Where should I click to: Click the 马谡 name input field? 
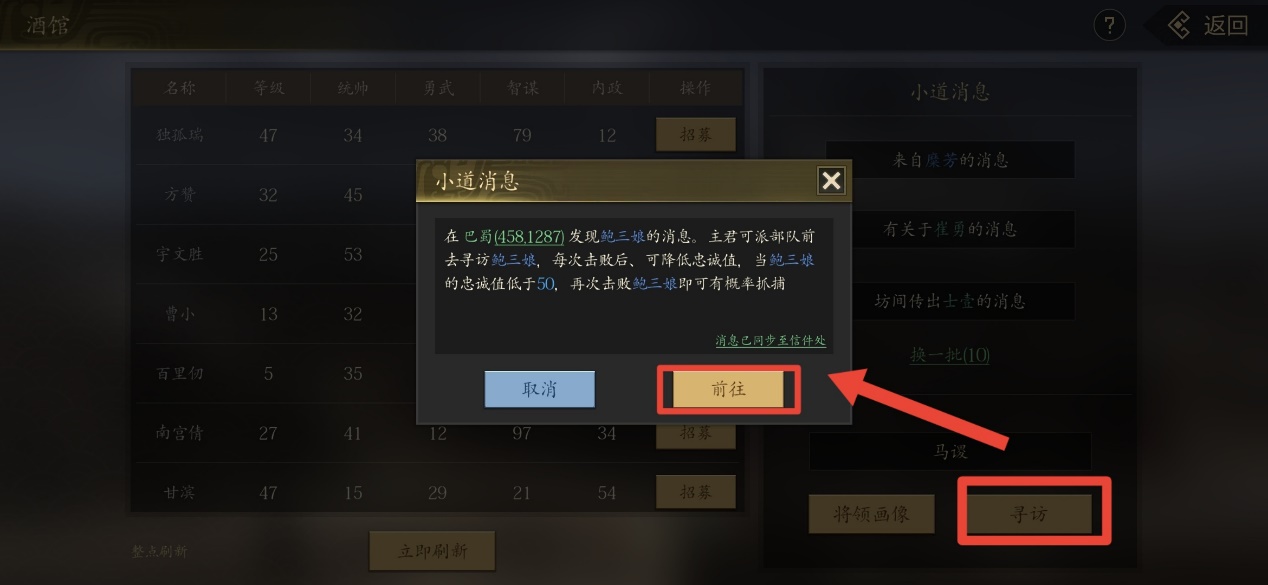(950, 452)
